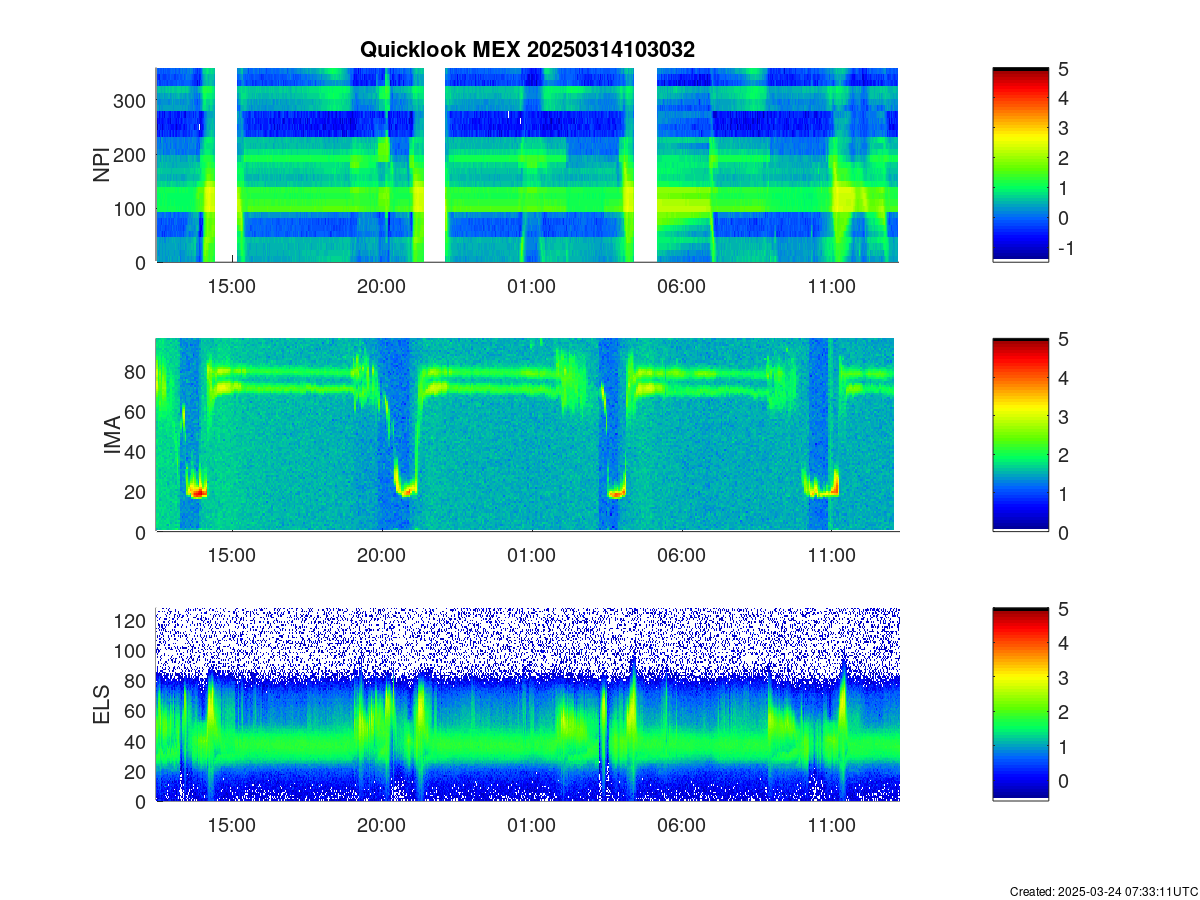The image size is (1200, 900).
Task: Click the 200 tick on NPI y-axis
Action: coord(131,155)
